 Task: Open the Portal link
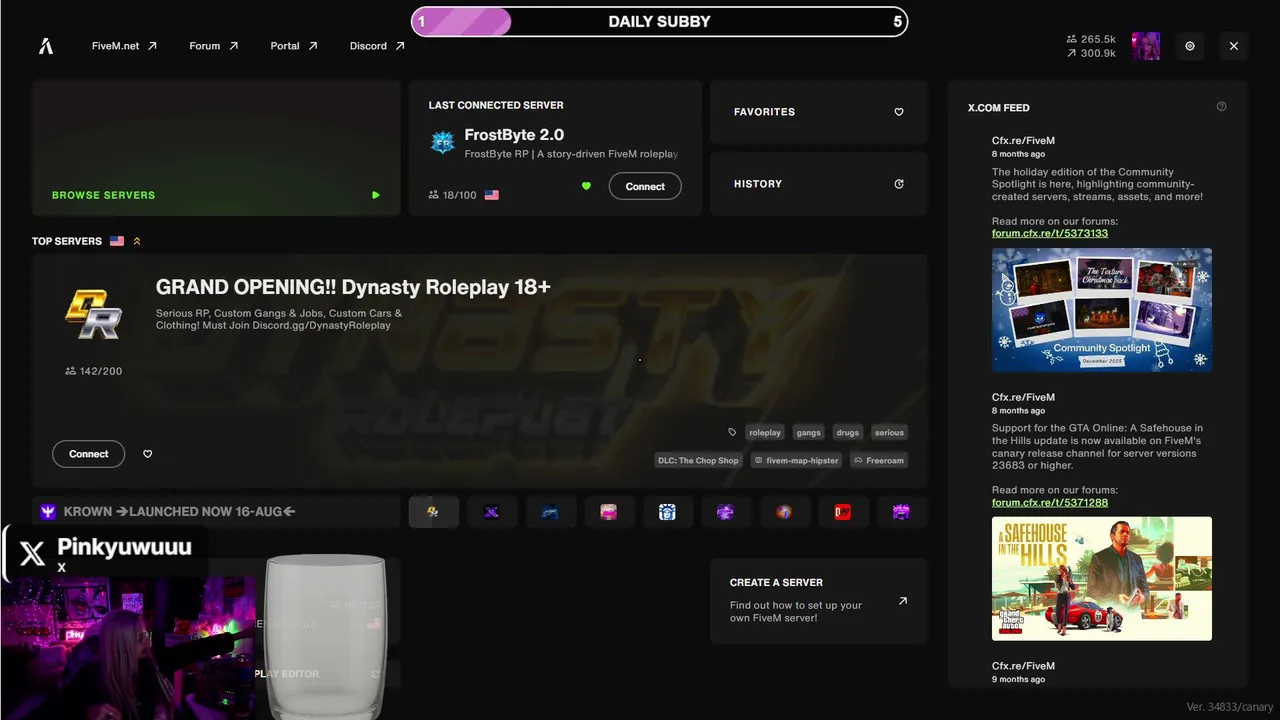click(294, 46)
